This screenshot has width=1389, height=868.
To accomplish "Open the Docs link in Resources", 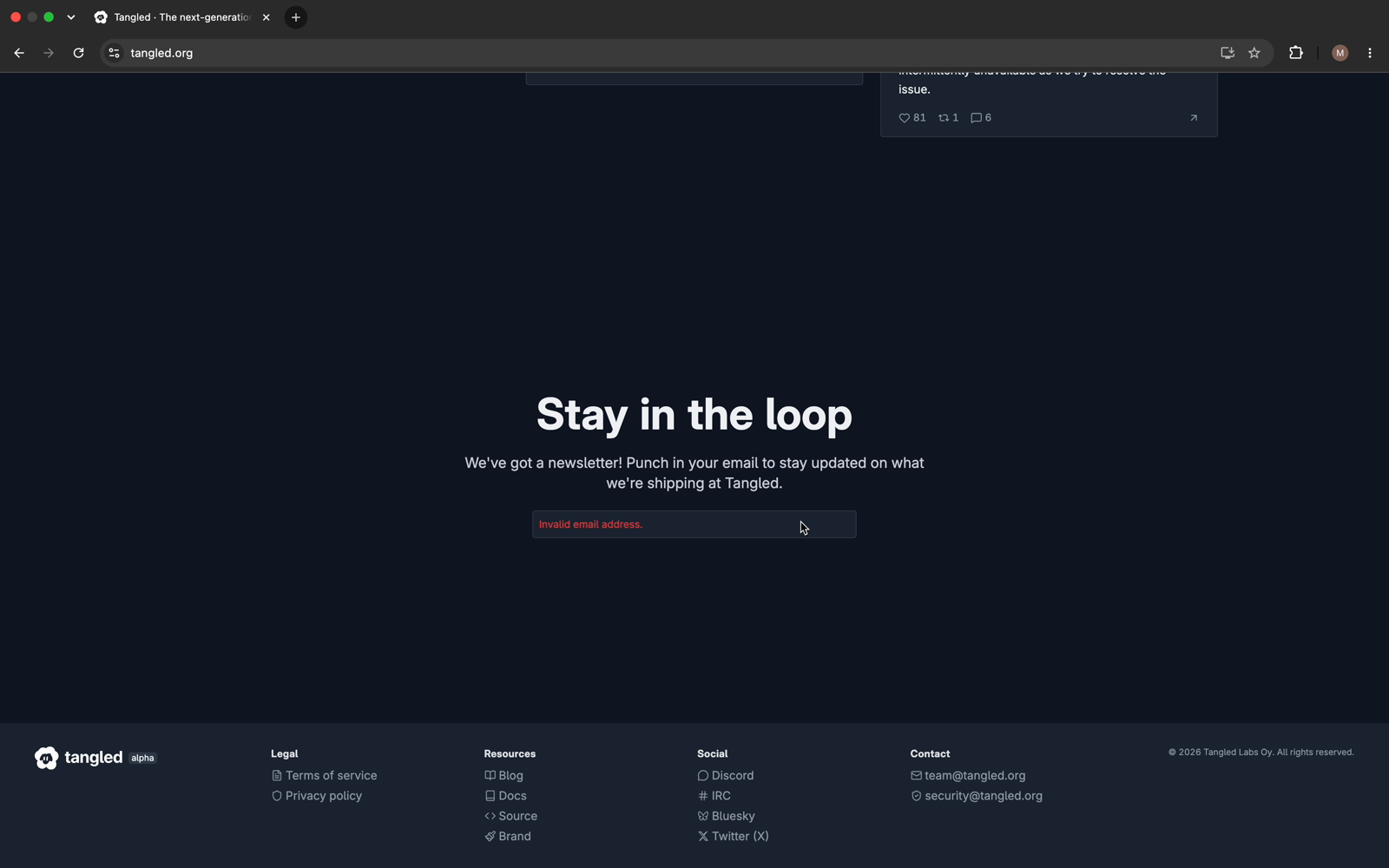I will (505, 796).
